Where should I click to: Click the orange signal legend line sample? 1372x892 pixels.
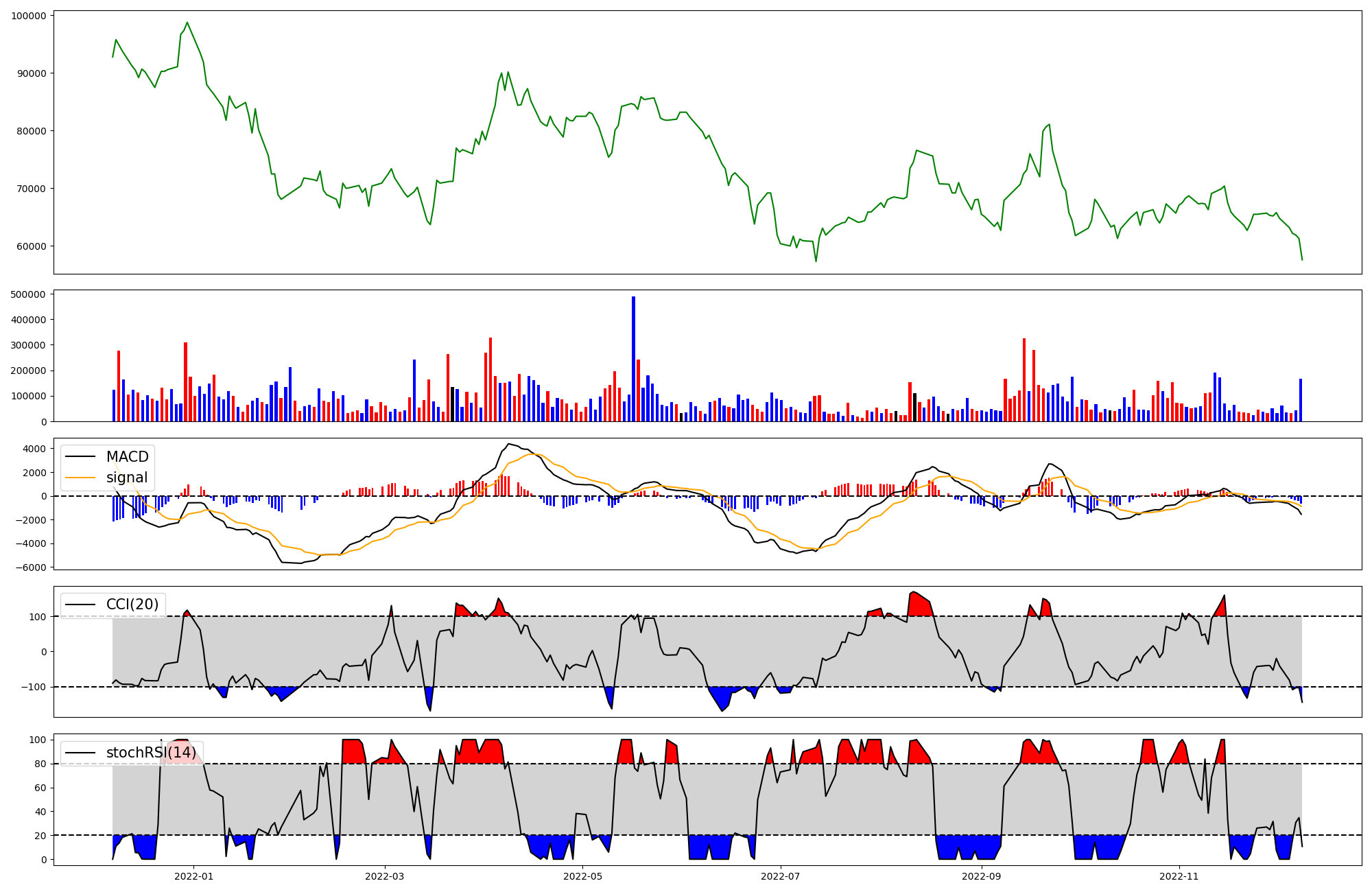[x=82, y=478]
